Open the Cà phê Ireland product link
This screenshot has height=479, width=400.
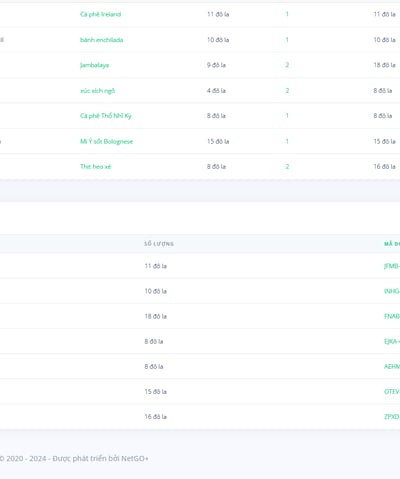(x=100, y=14)
